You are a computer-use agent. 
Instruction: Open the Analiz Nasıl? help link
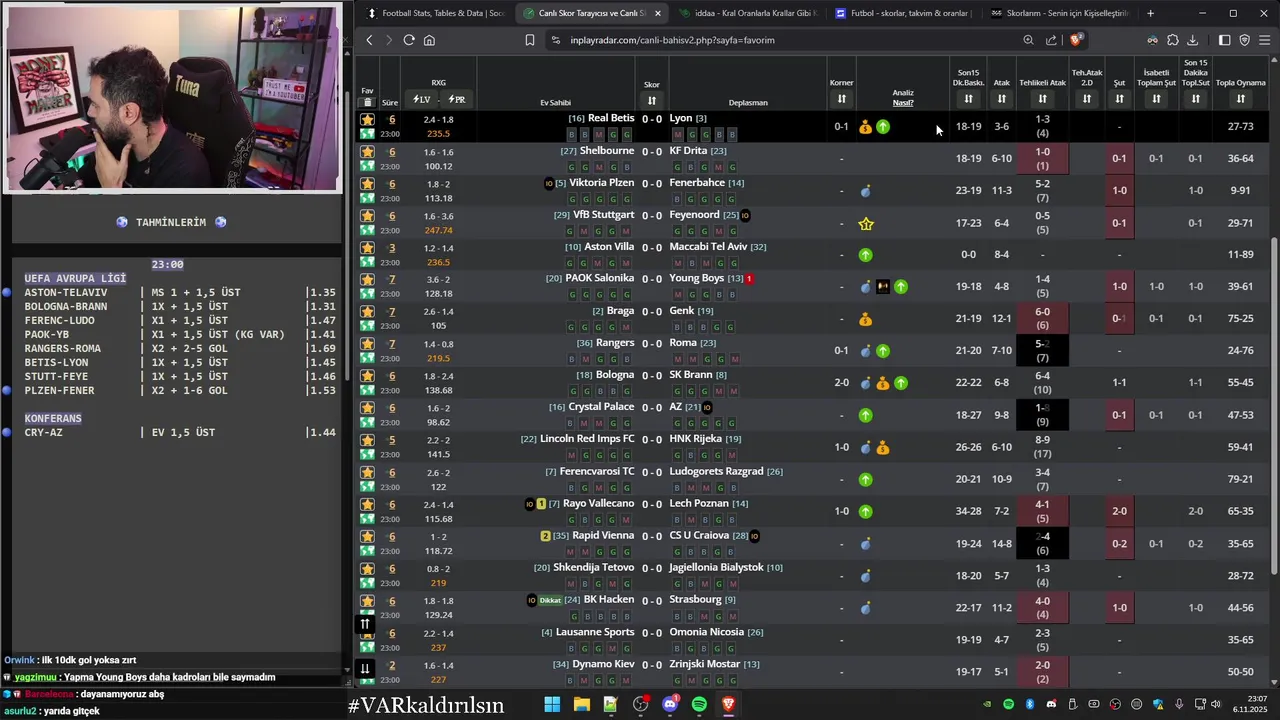pos(903,102)
